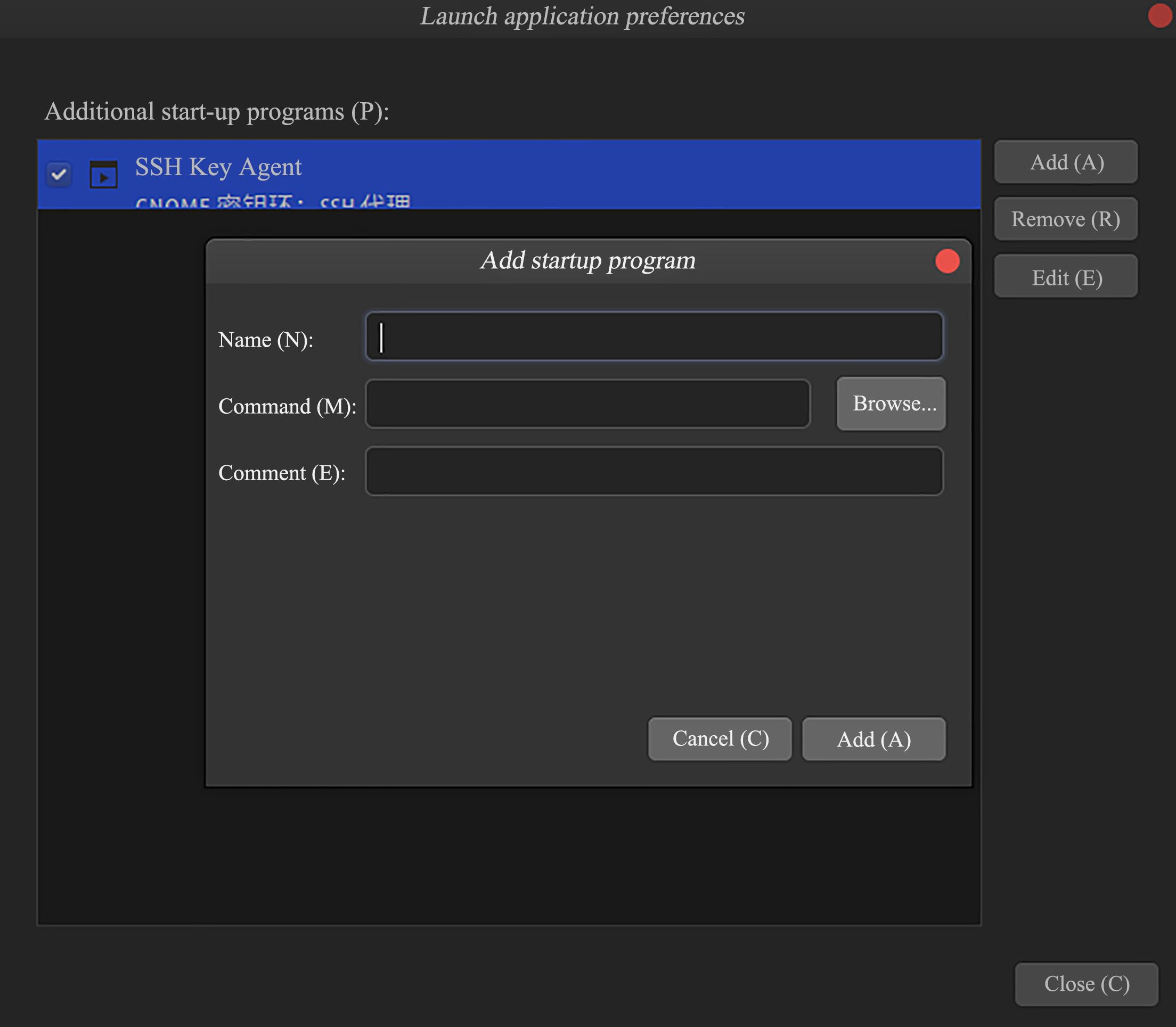Click inside the Name (N) input field
Image resolution: width=1176 pixels, height=1027 pixels.
(654, 336)
